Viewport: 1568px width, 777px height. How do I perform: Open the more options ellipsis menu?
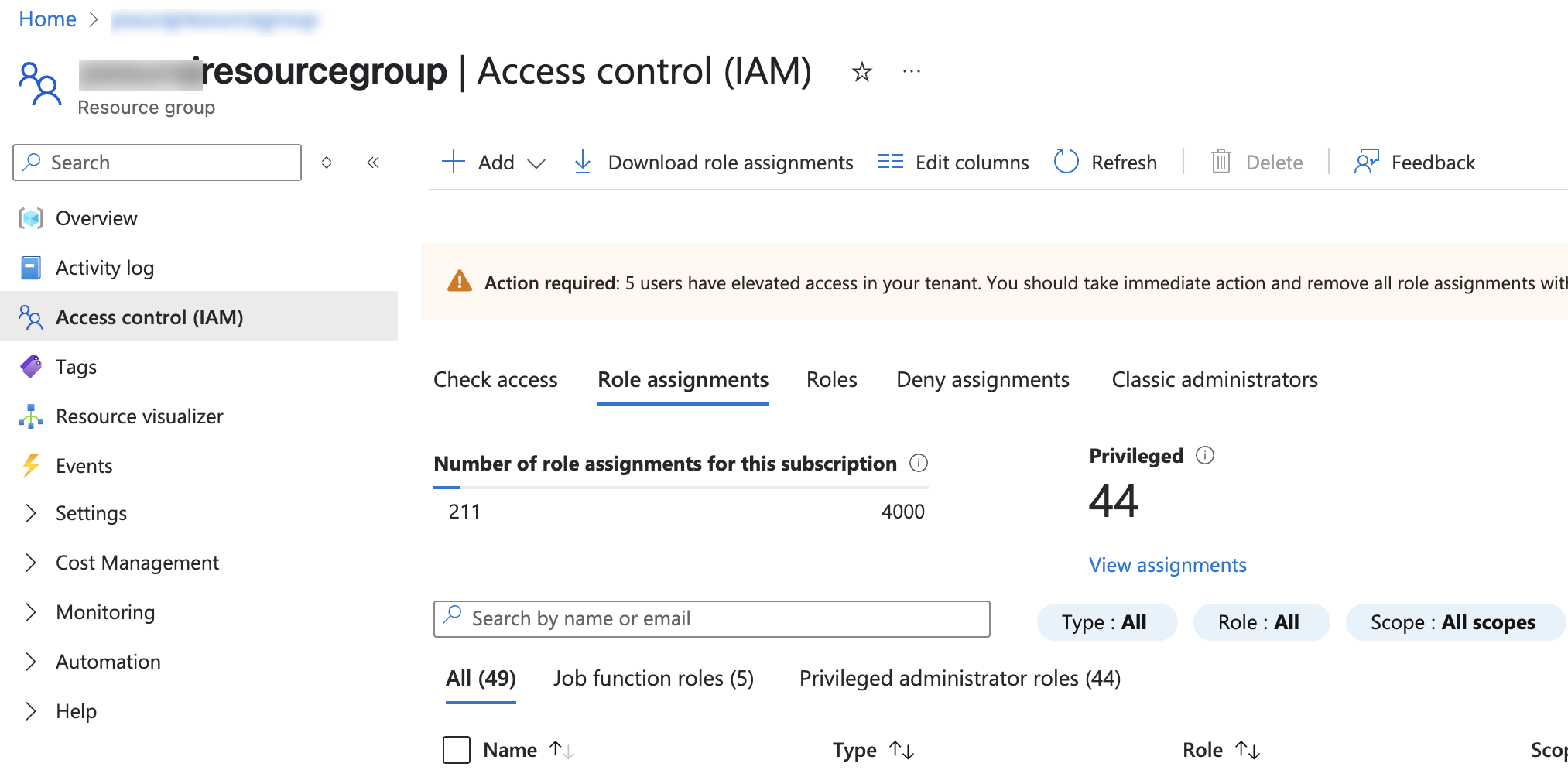coord(912,72)
